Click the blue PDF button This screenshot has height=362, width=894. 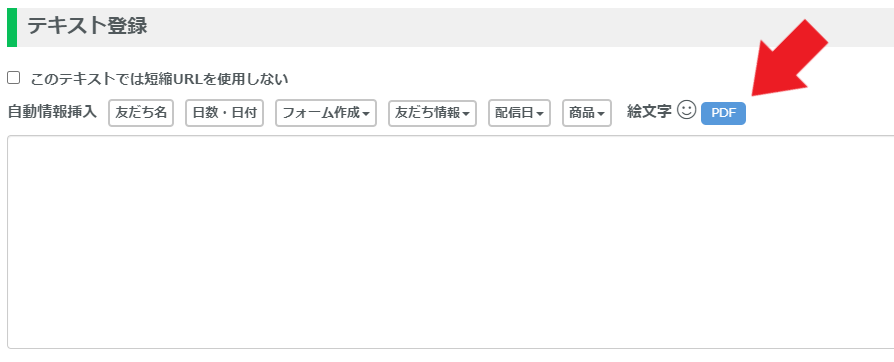[x=723, y=113]
